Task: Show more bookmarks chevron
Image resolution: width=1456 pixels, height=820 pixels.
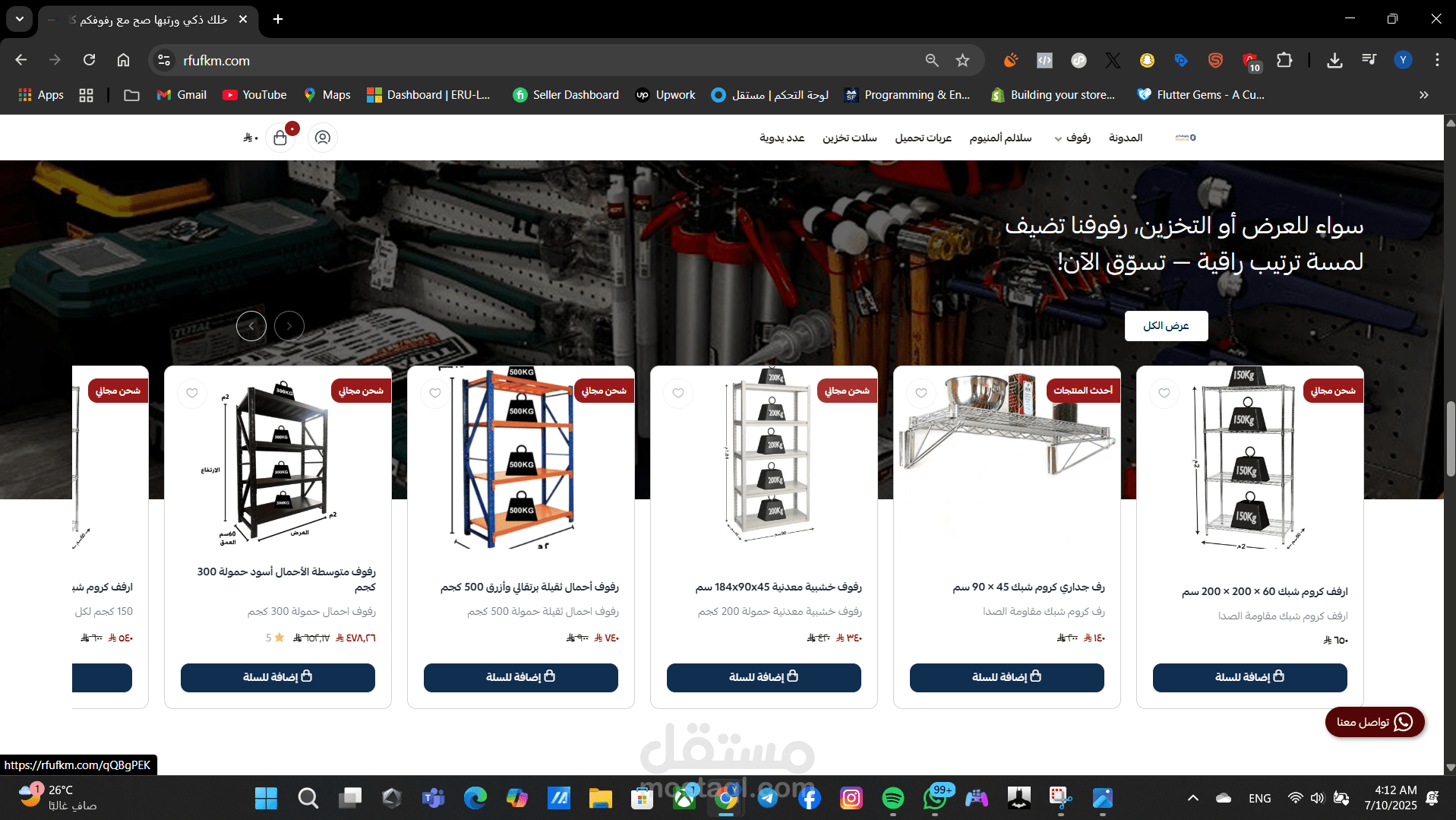Action: (x=1424, y=95)
